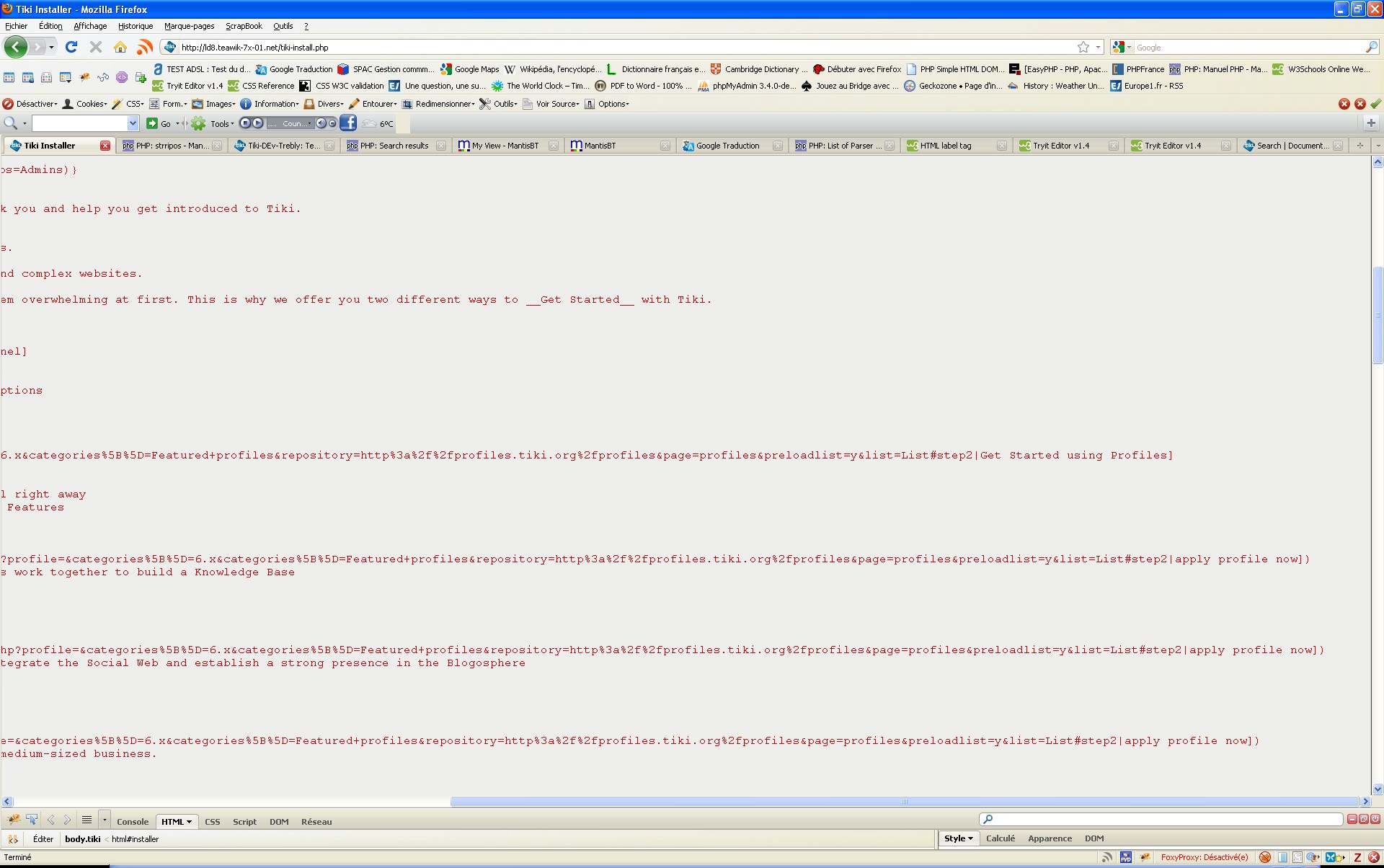
Task: Click the Facebook toolbar icon
Action: (348, 123)
